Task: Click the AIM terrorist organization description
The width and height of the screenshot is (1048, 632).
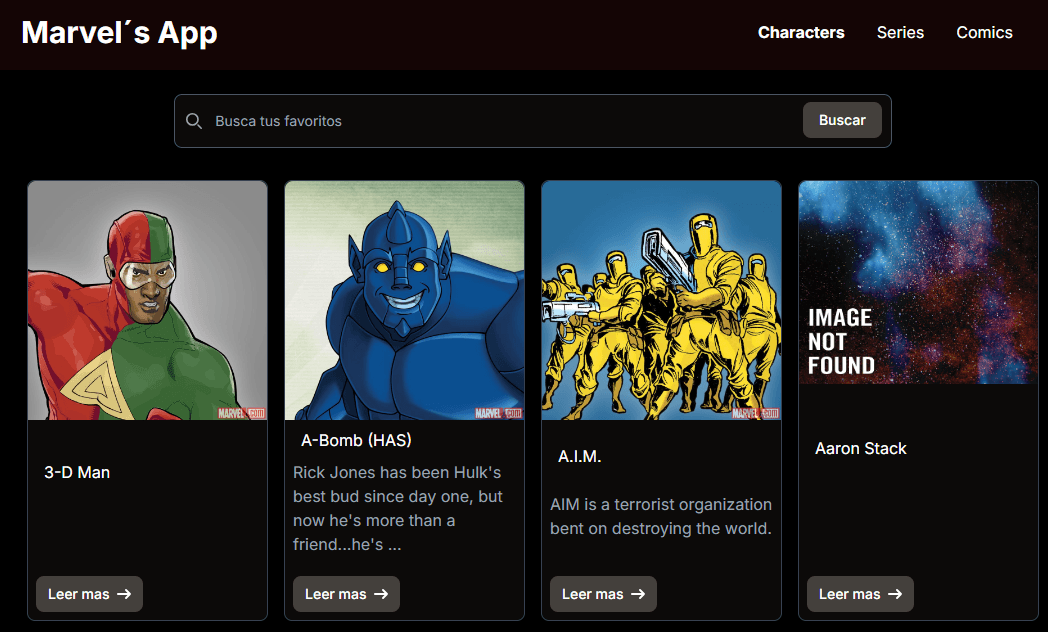Action: (x=661, y=516)
